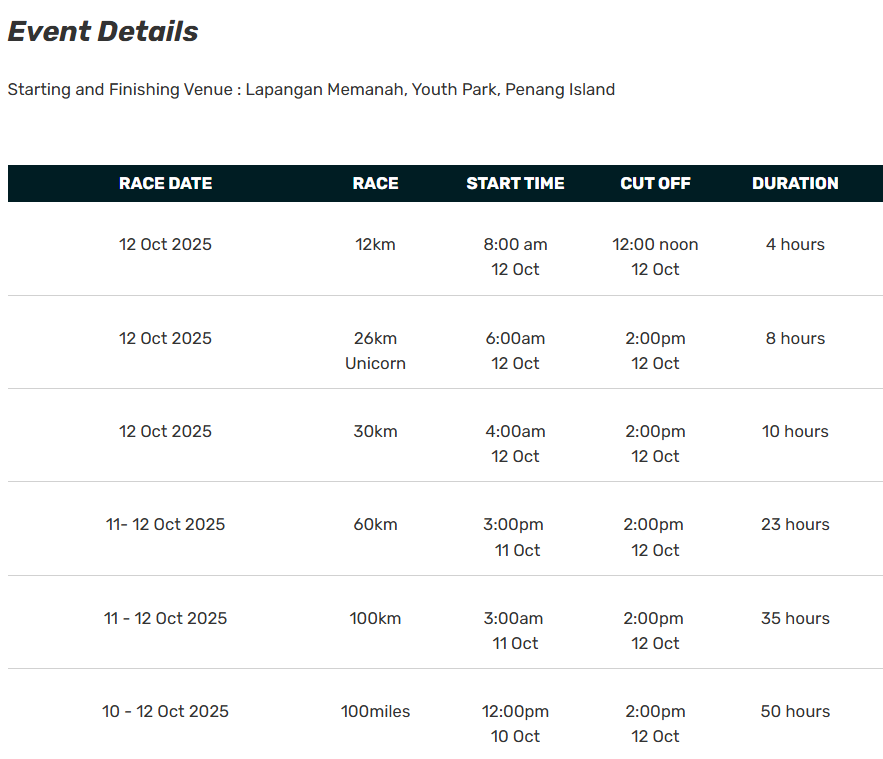Image resolution: width=883 pixels, height=759 pixels.
Task: Select the 4:00am start time cell
Action: click(x=515, y=432)
